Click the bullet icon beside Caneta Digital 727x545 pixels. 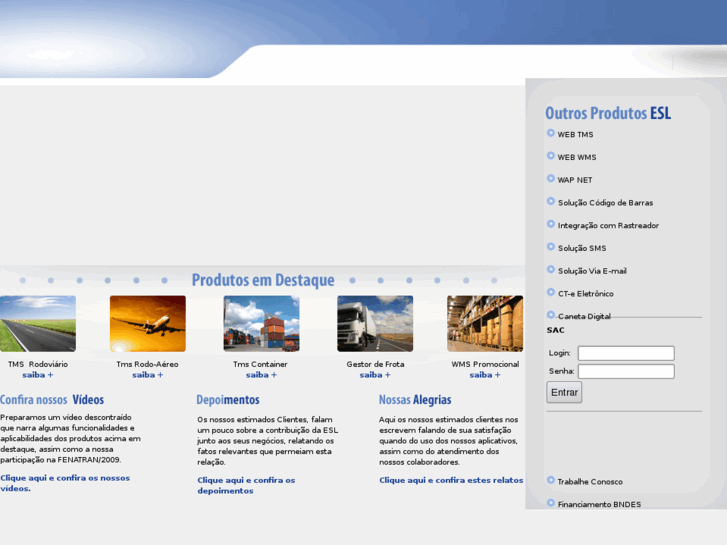tap(551, 315)
